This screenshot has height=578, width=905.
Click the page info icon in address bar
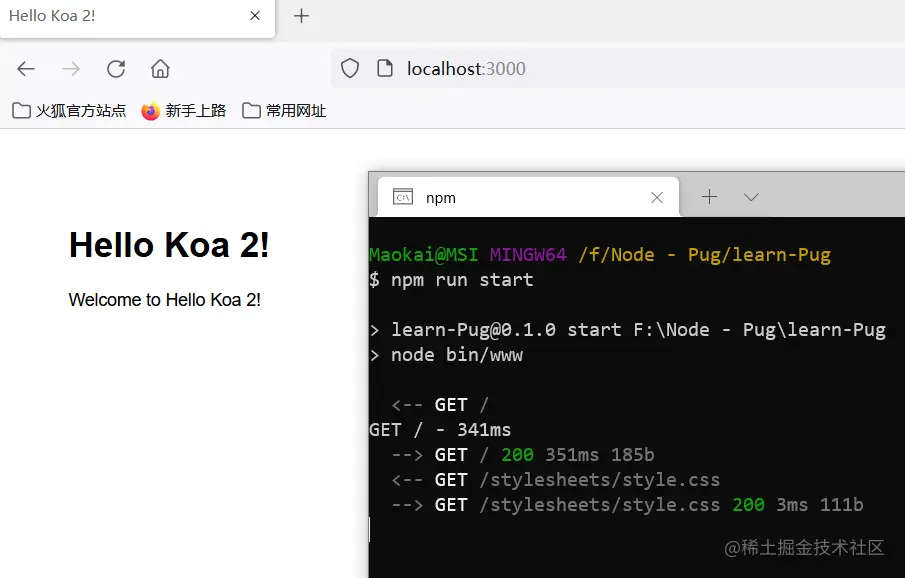point(383,68)
